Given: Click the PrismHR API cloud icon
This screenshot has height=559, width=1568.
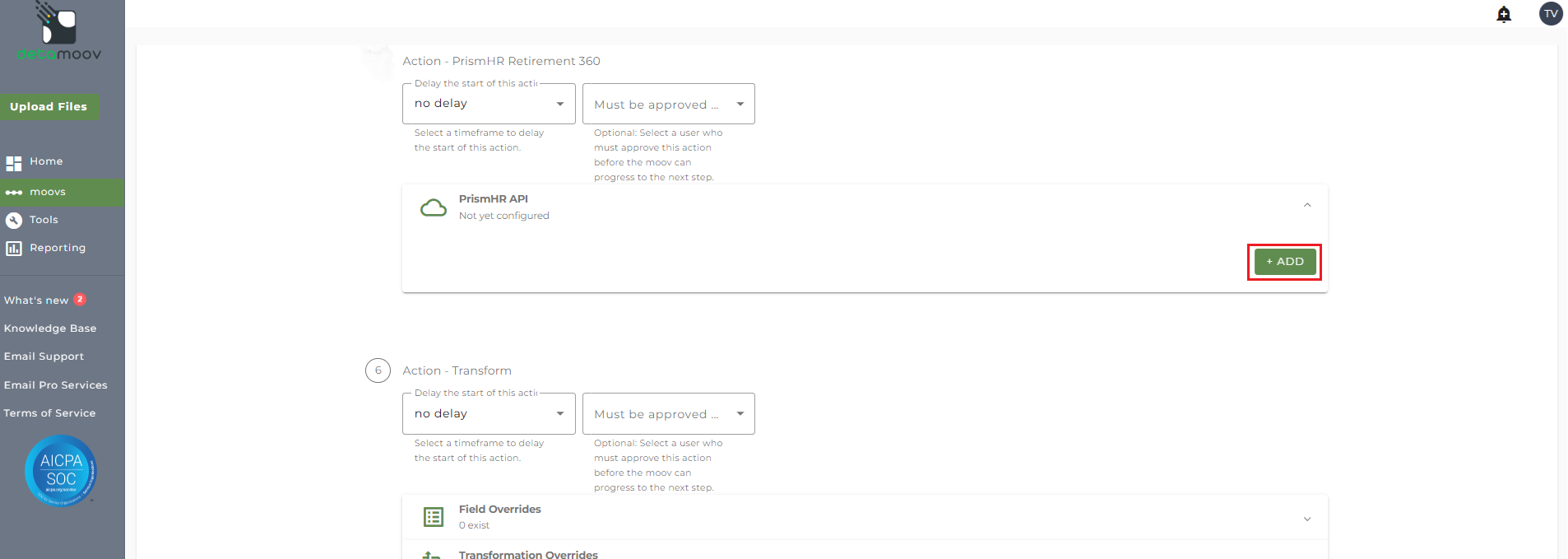Looking at the screenshot, I should click(x=434, y=207).
